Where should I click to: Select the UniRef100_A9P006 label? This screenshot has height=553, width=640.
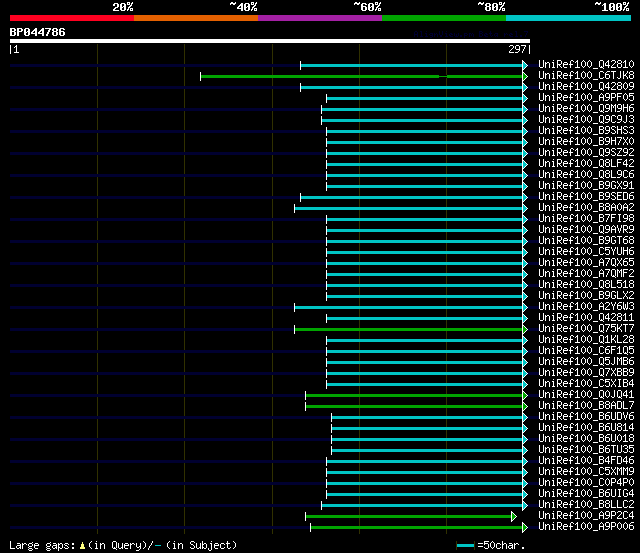[x=586, y=527]
